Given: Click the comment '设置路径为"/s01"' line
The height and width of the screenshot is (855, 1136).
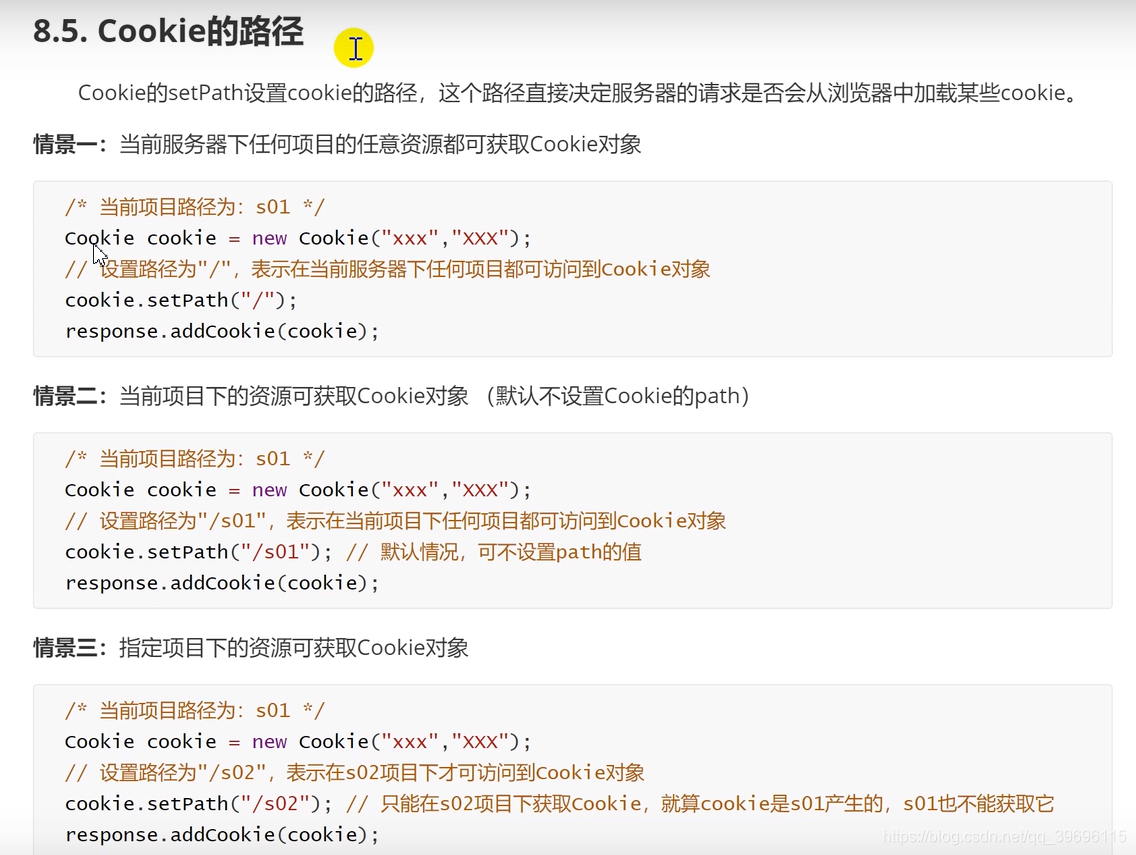Looking at the screenshot, I should (396, 521).
